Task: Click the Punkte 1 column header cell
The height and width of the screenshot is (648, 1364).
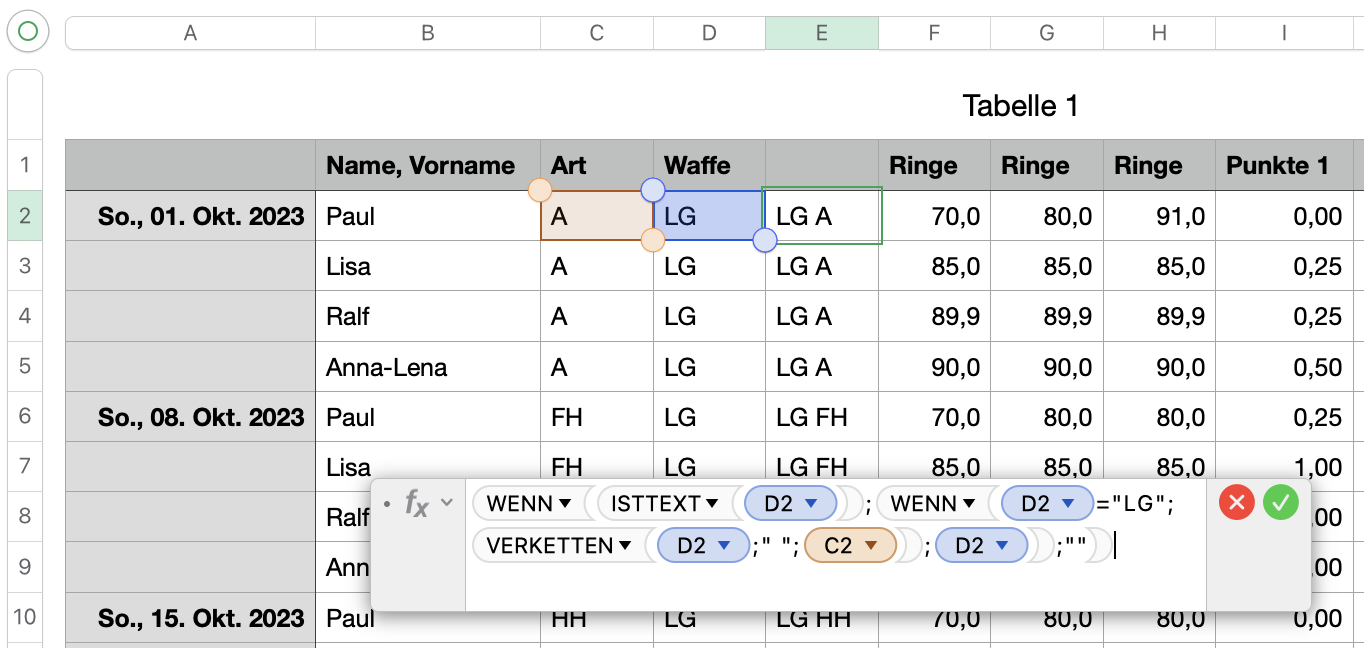Action: coord(1283,166)
